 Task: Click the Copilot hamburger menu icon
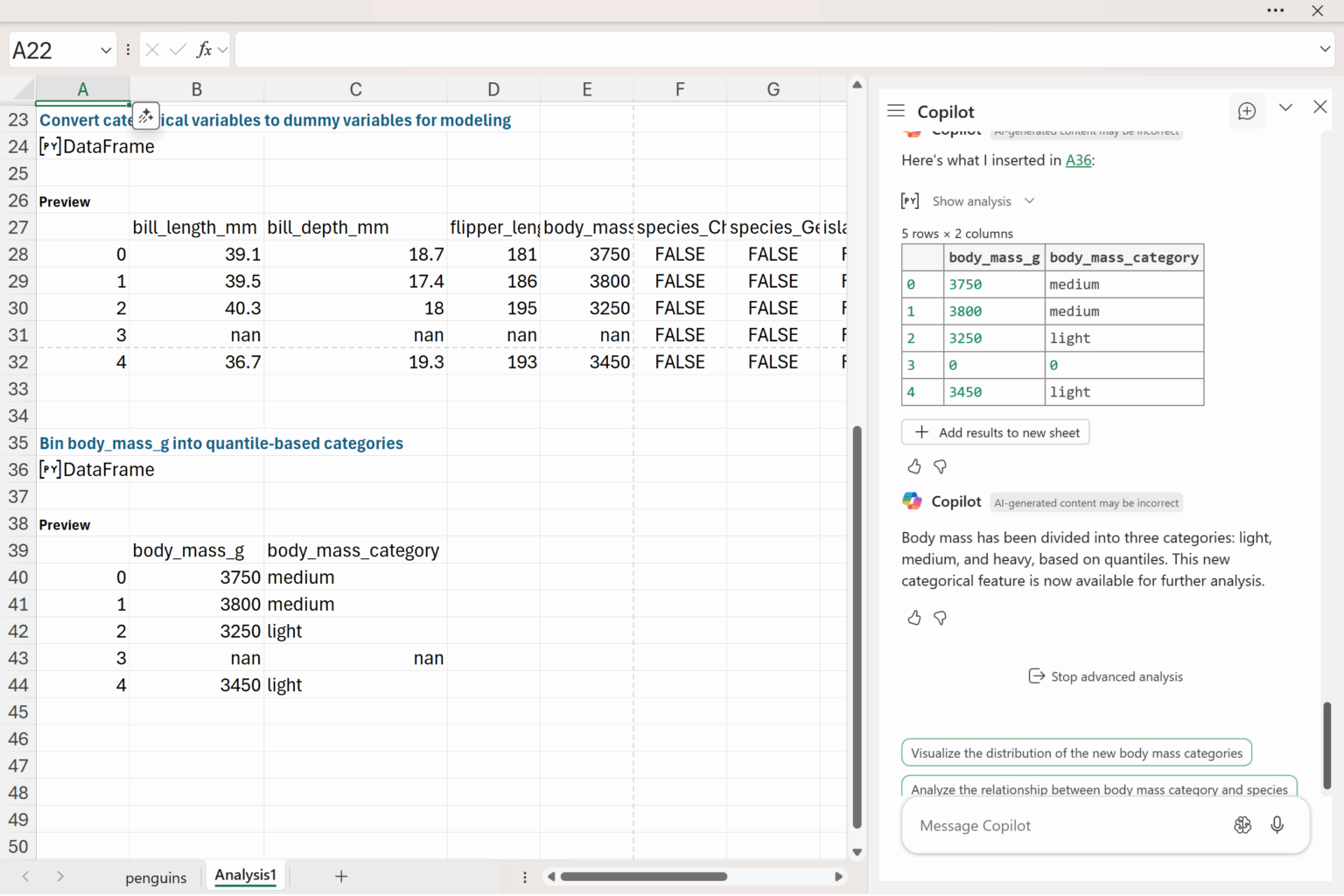point(895,111)
